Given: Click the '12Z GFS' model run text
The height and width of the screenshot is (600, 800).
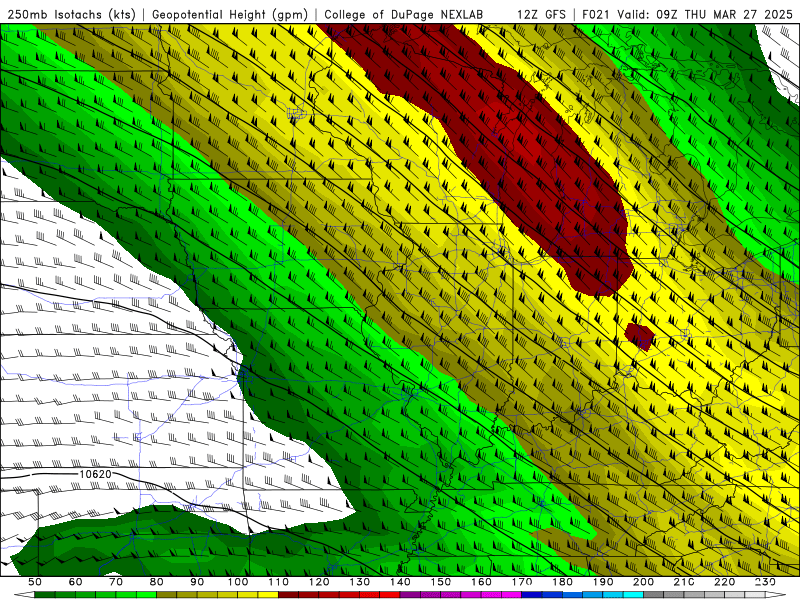Looking at the screenshot, I should click(541, 14).
